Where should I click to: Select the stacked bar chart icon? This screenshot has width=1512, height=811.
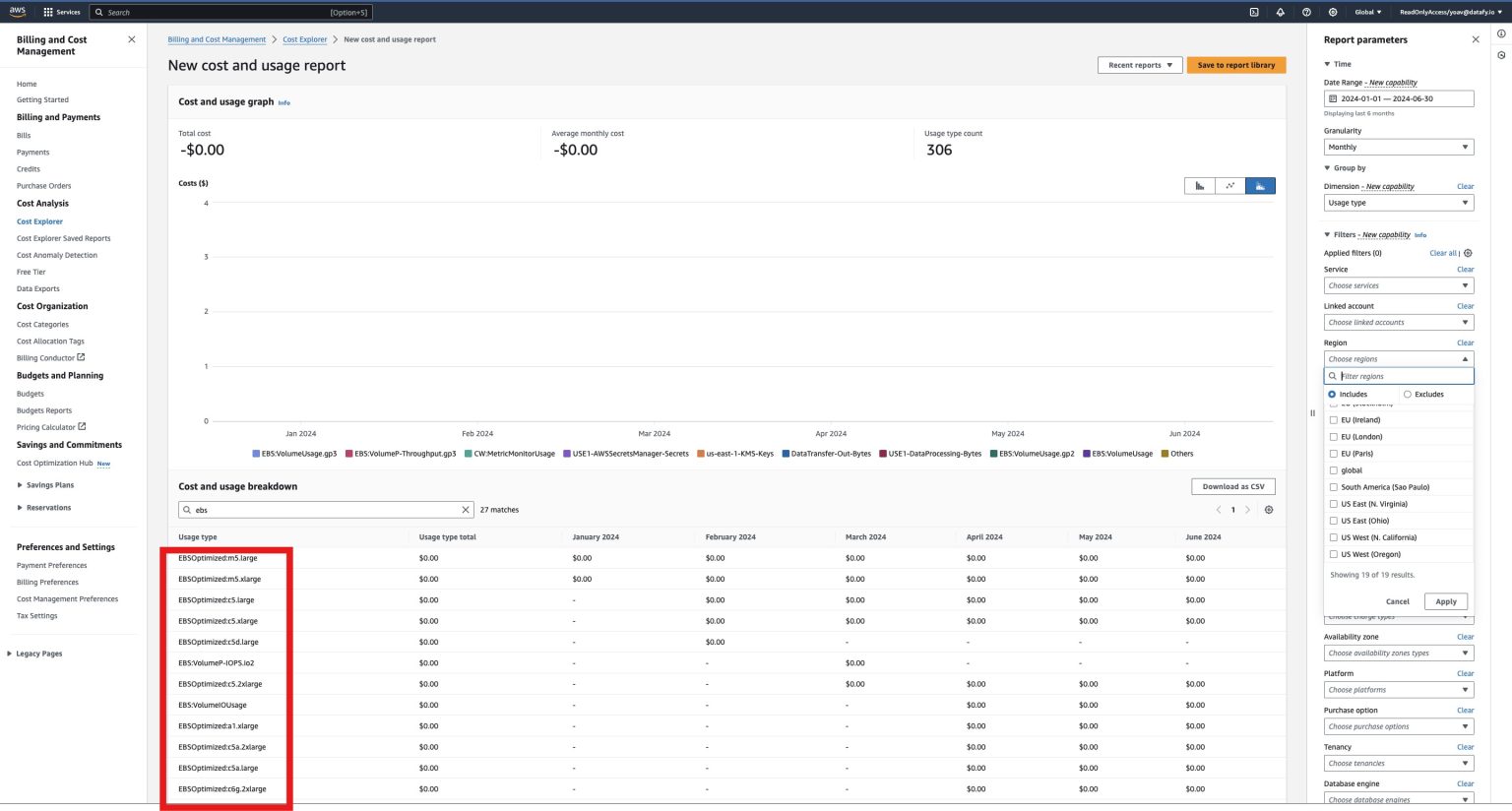[1260, 185]
